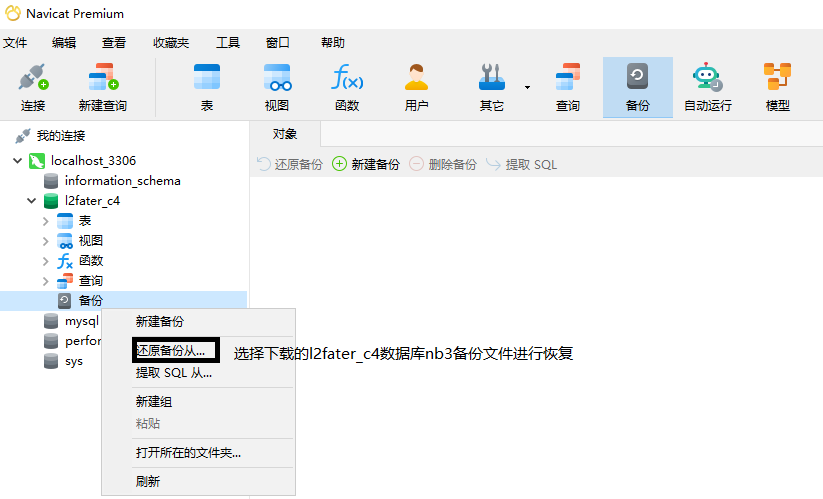Choose 刷新 from context menu
Image resolution: width=823 pixels, height=499 pixels.
147,482
